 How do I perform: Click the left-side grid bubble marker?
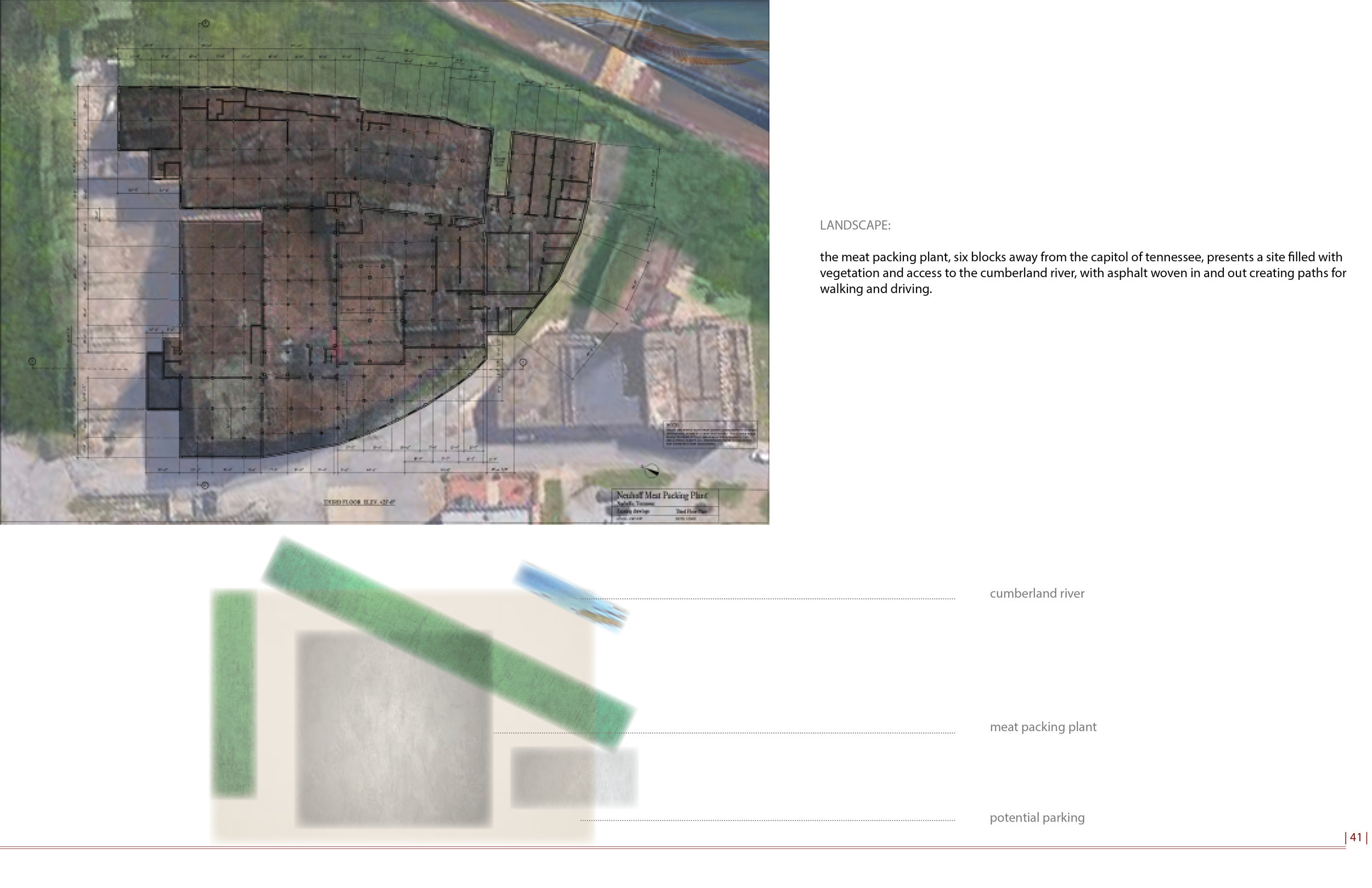coord(33,362)
